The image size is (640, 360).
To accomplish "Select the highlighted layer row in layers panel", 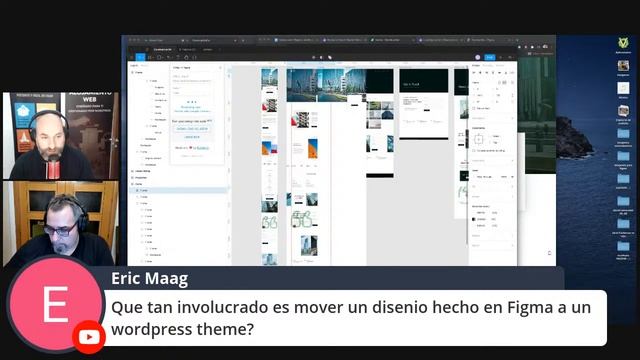I will [x=178, y=190].
